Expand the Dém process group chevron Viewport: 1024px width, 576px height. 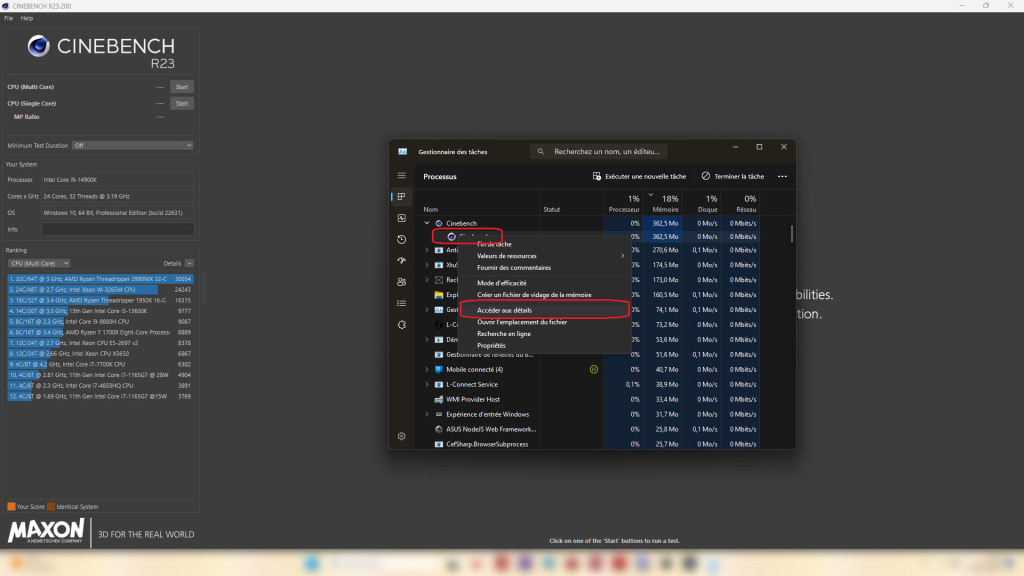pyautogui.click(x=427, y=340)
